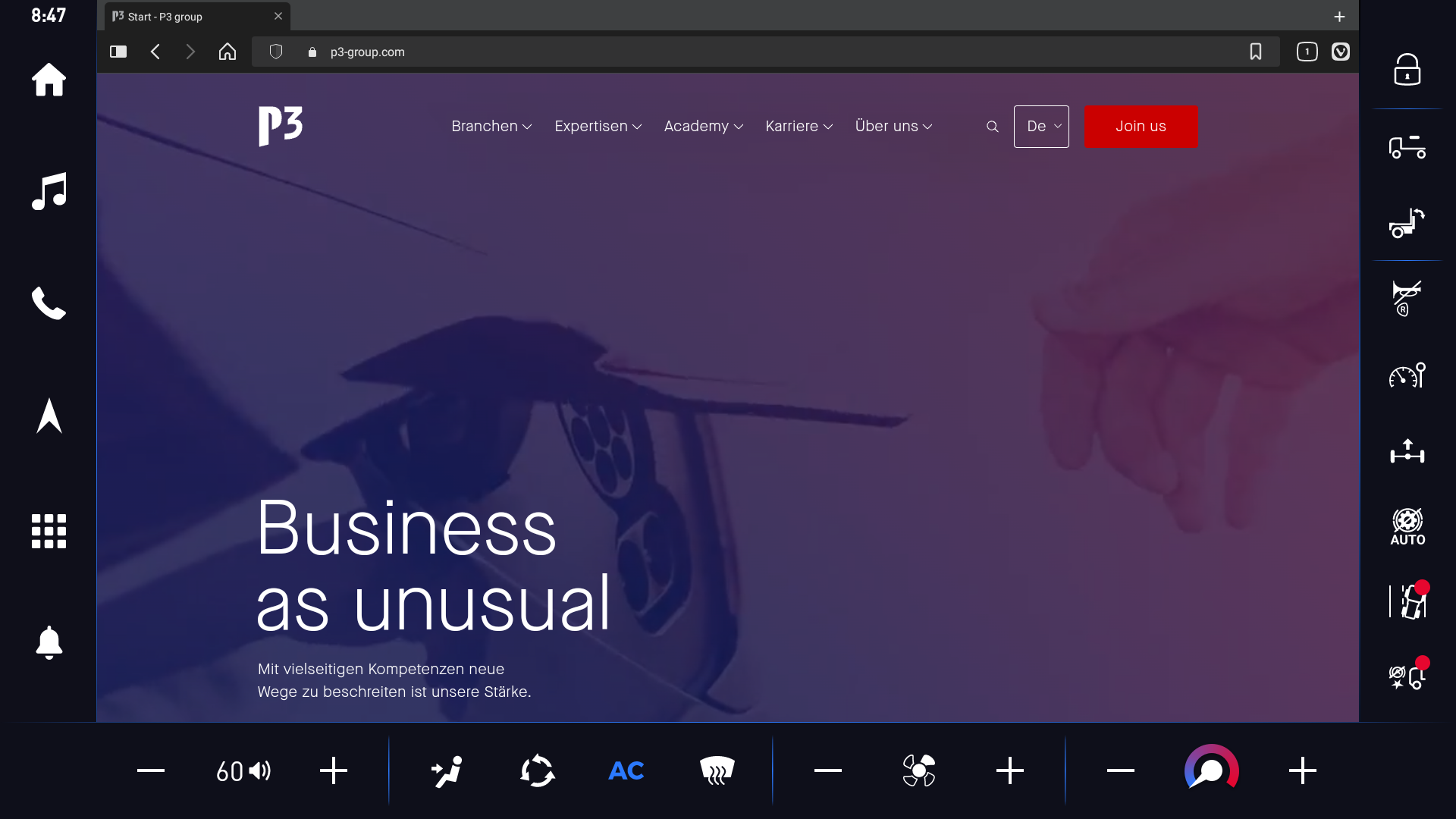Tap the vehicle lock icon
The height and width of the screenshot is (819, 1456).
pos(1407,70)
